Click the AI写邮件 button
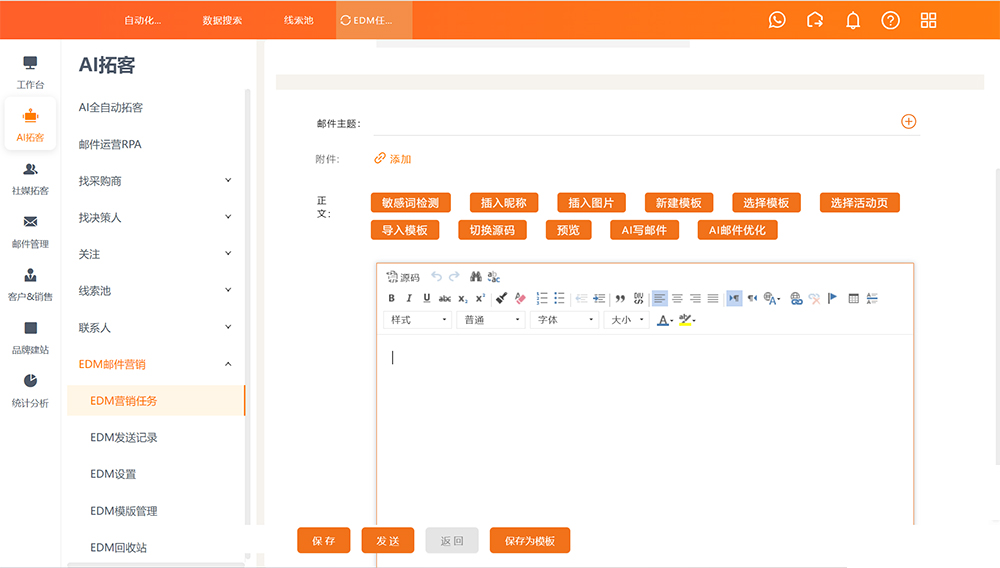 click(644, 230)
